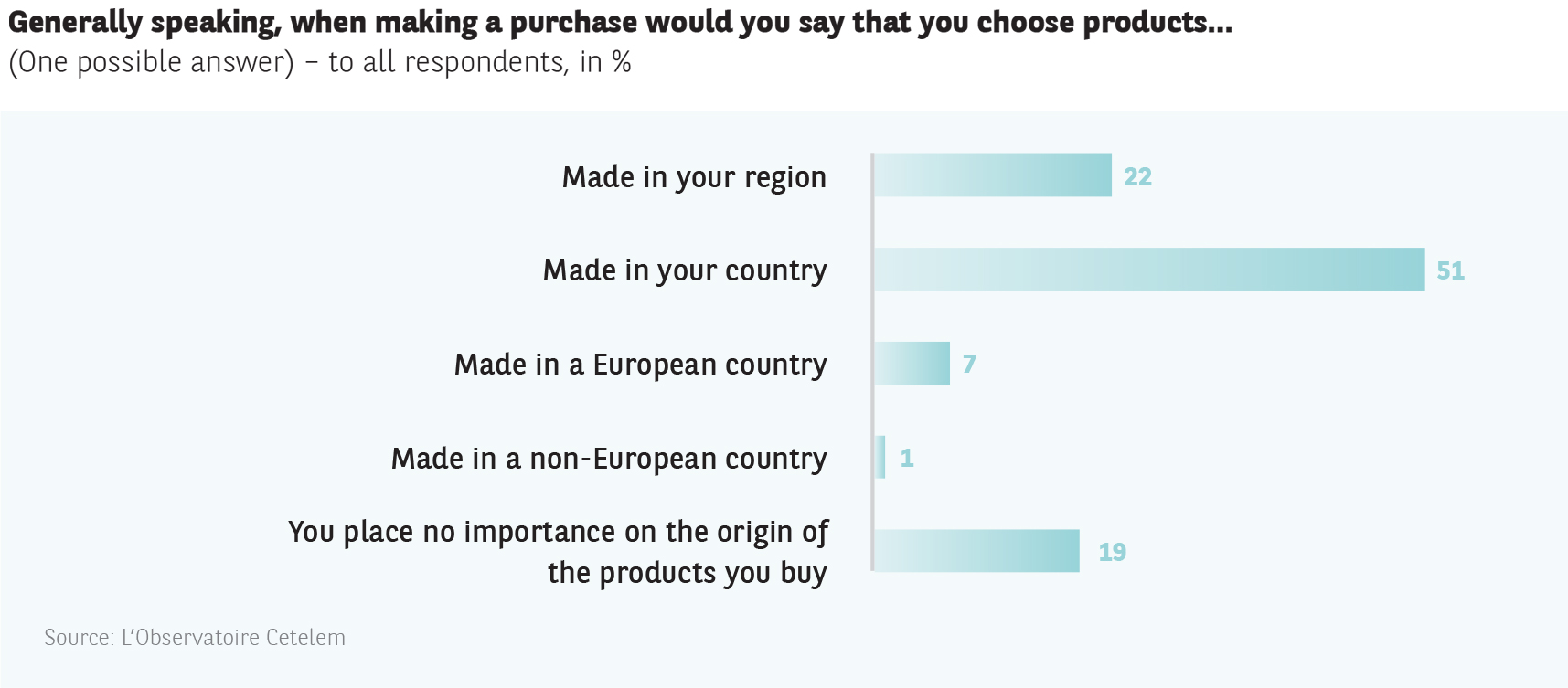The height and width of the screenshot is (688, 1568).
Task: Click the 'You place no importance' text line
Action: tap(558, 532)
